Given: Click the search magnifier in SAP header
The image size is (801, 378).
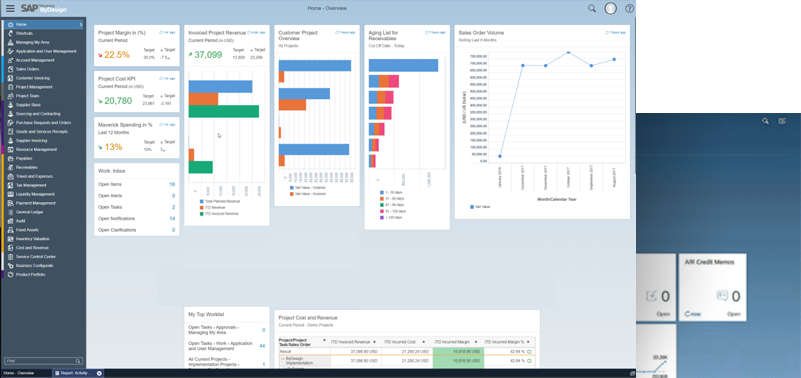Looking at the screenshot, I should coord(592,8).
